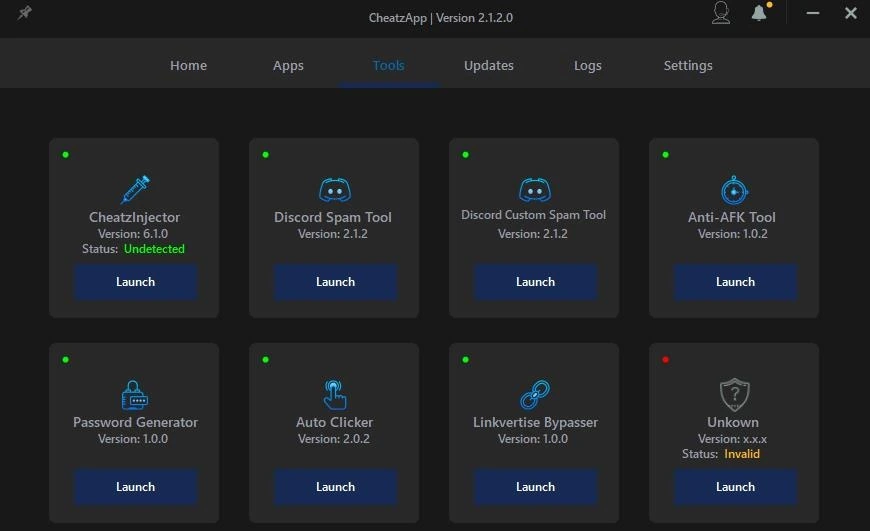Viewport: 870px width, 531px height.
Task: Launch CheatzInjector
Action: [135, 282]
